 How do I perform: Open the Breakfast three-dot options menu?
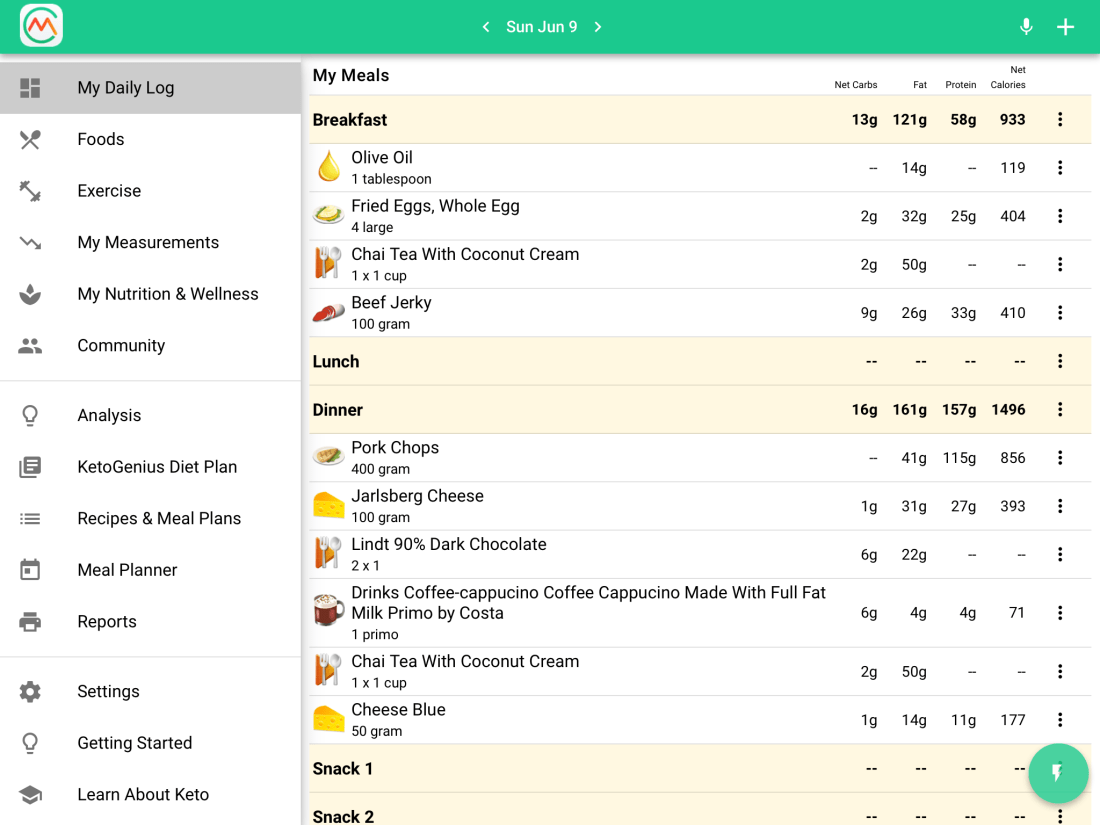click(1060, 120)
